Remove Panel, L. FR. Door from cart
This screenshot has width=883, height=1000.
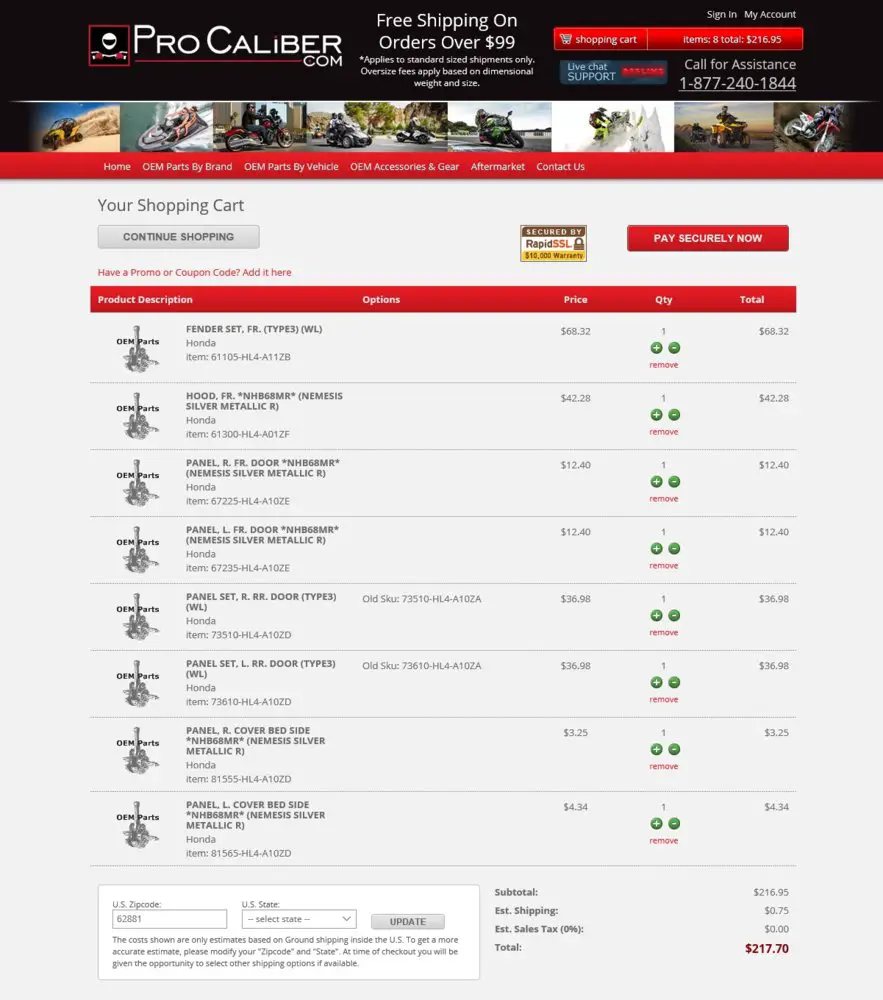[664, 566]
